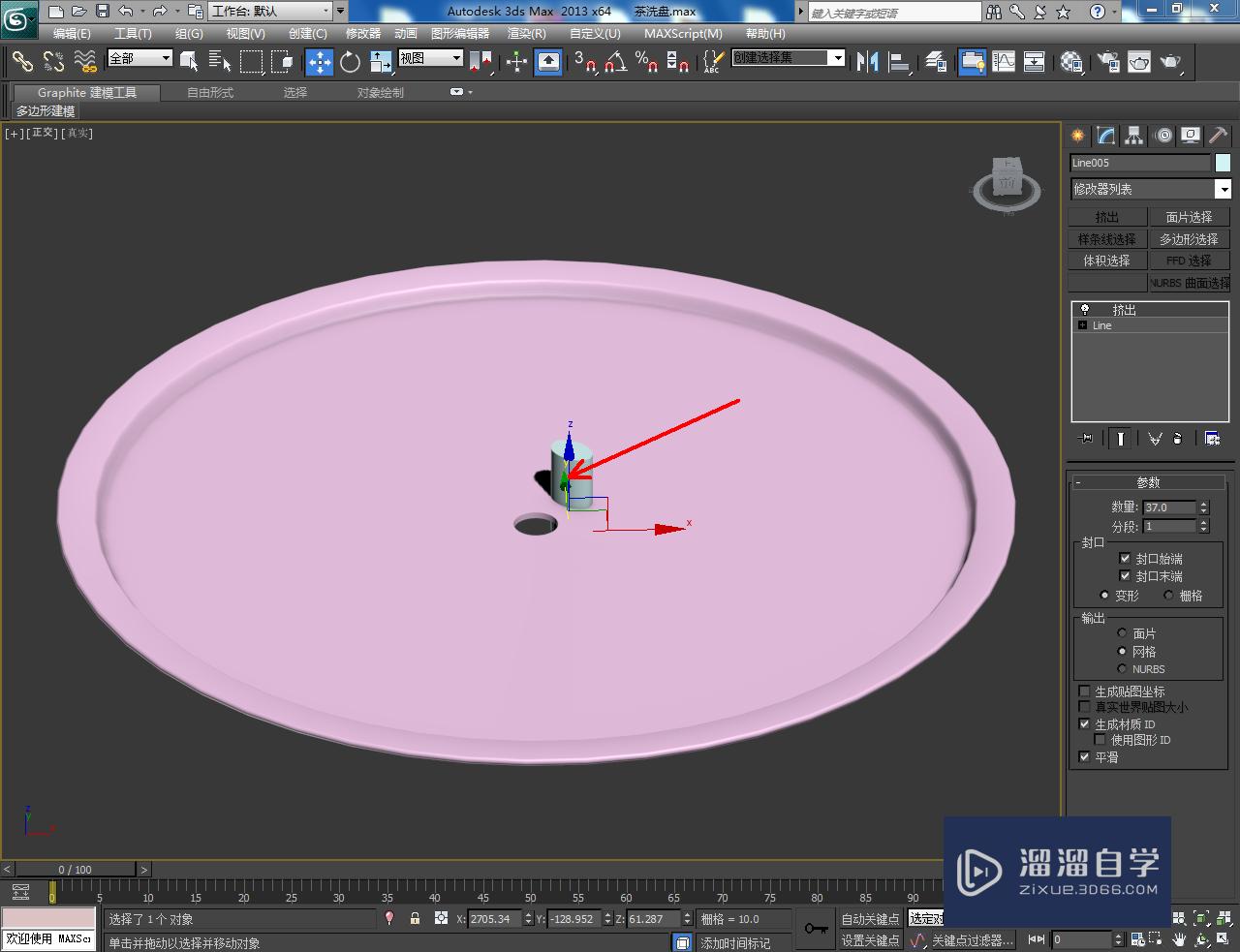Click Bind to Space Warp tool
1240x952 pixels.
85,62
